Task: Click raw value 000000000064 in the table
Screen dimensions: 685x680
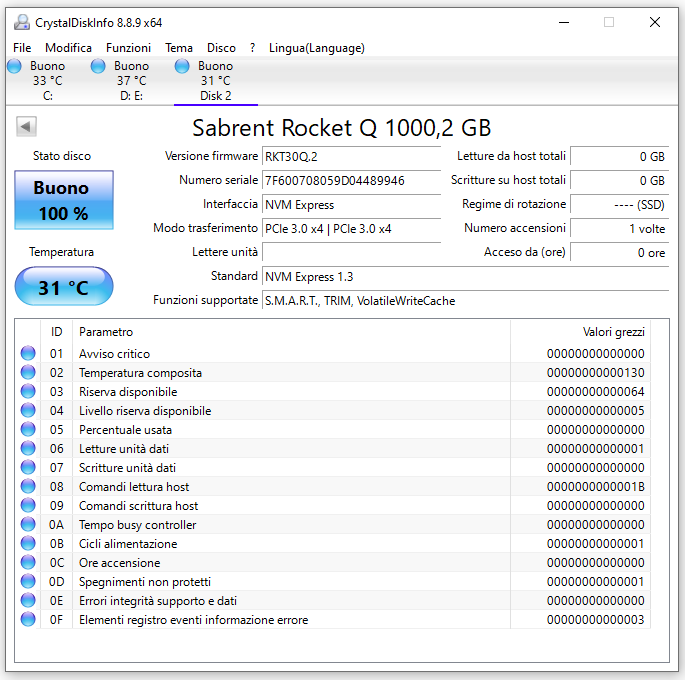Action: coord(595,391)
